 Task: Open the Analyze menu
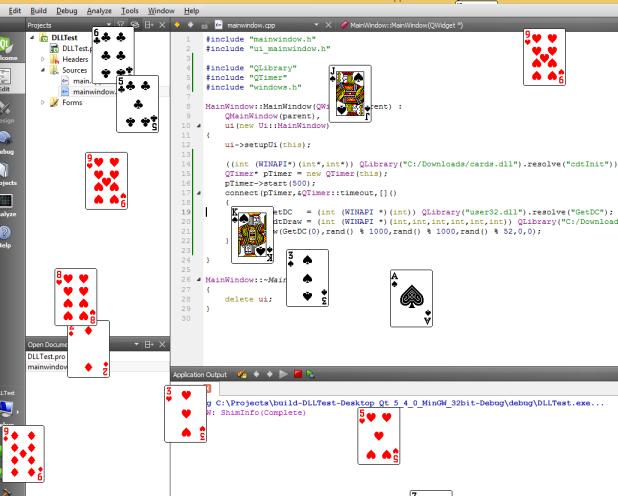point(99,11)
